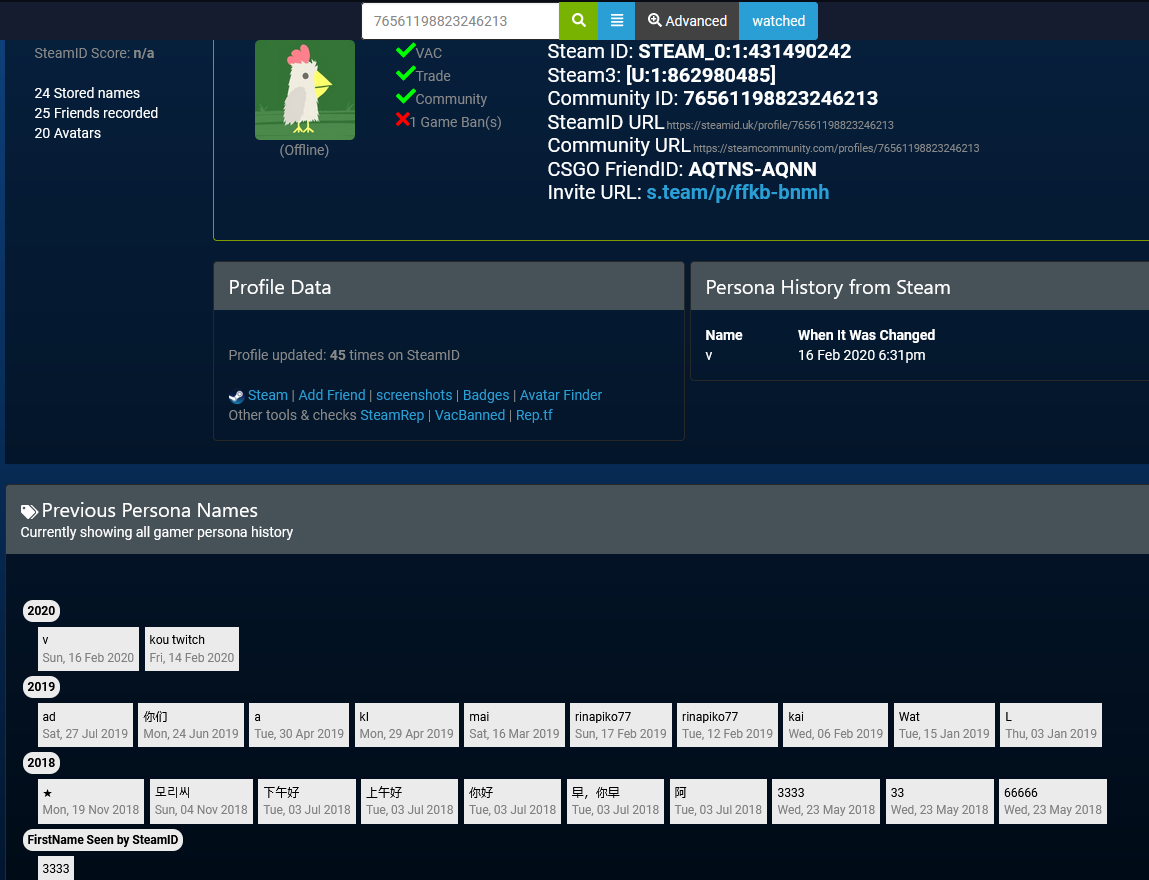
Task: Click the '早，你早' persona card
Action: pyautogui.click(x=616, y=801)
